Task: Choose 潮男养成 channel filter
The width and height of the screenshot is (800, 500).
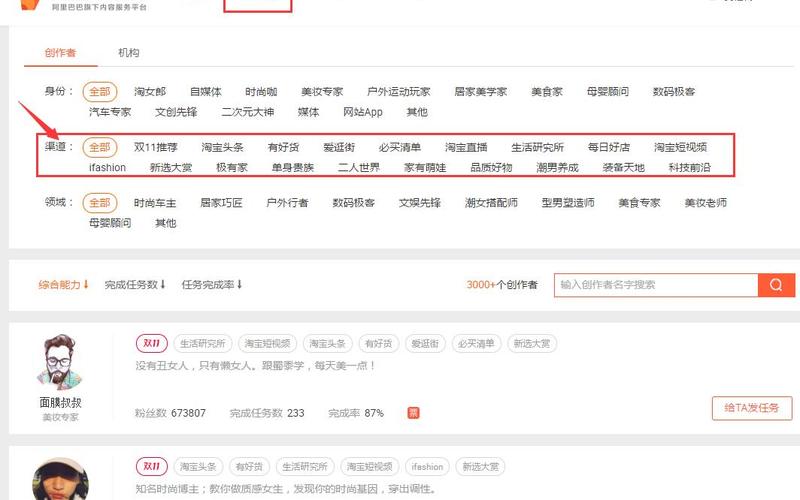Action: point(557,167)
